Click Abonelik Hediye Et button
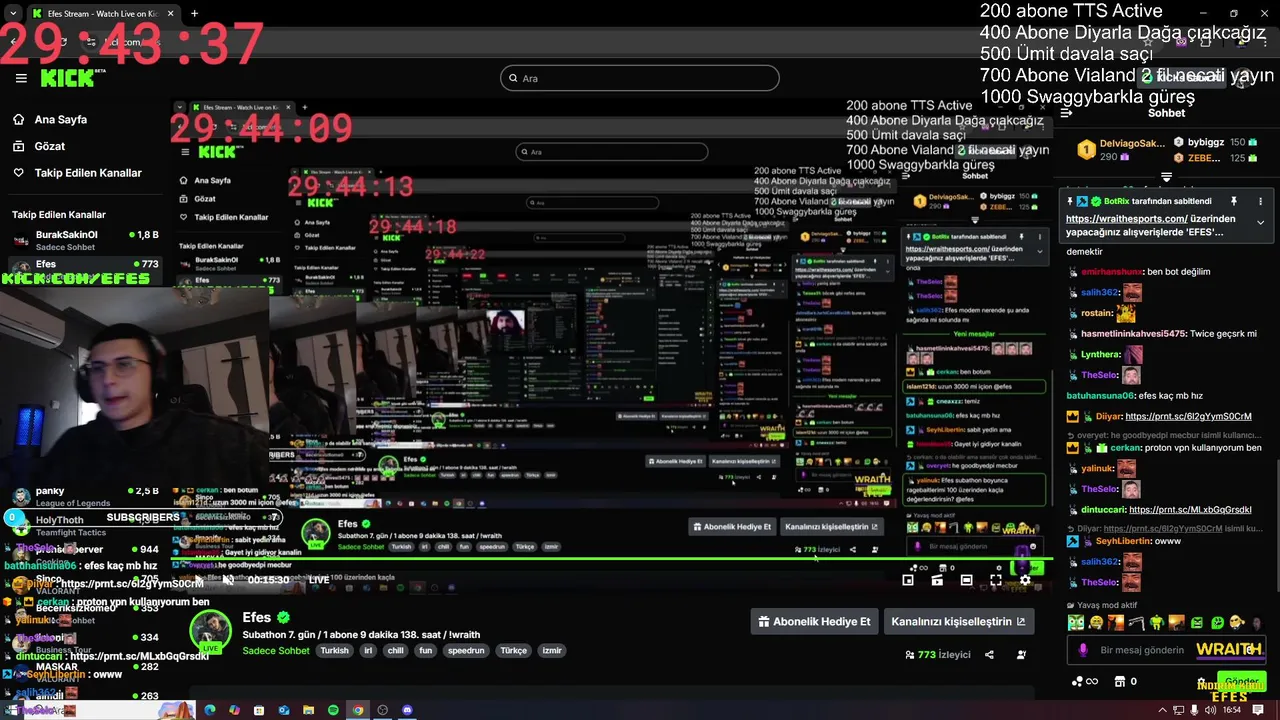1280x720 pixels. [815, 621]
